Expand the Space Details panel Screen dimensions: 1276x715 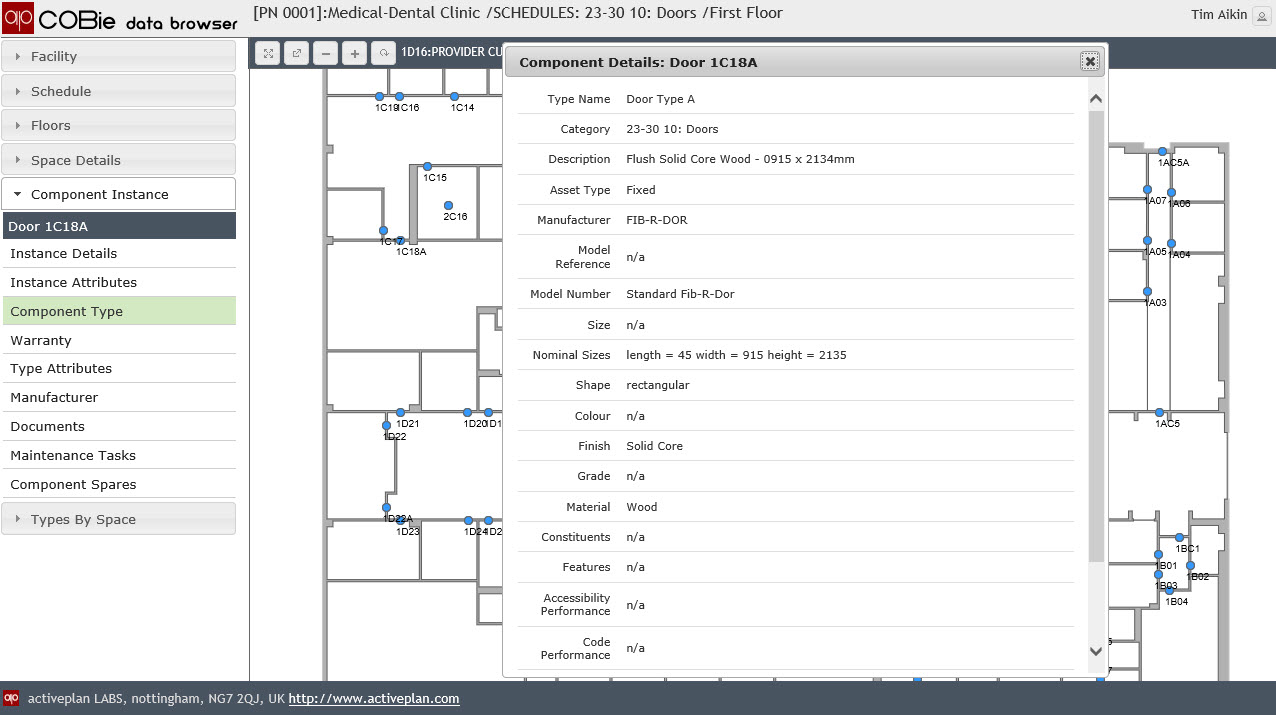[119, 160]
